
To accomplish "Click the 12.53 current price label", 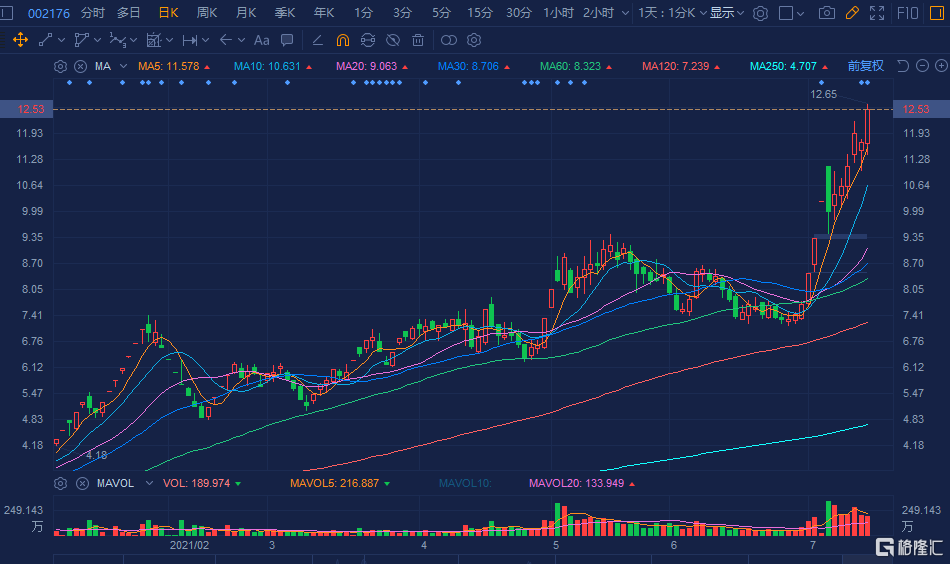I will pos(916,109).
